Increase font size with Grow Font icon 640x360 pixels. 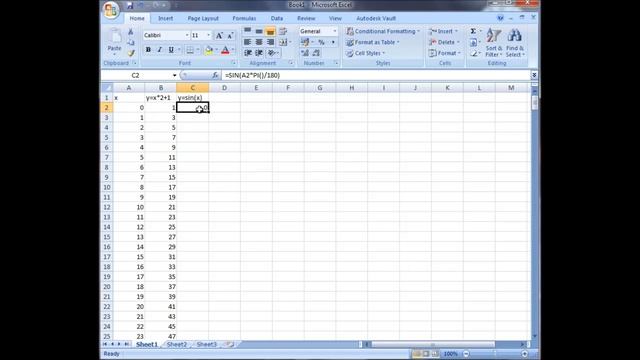click(219, 36)
